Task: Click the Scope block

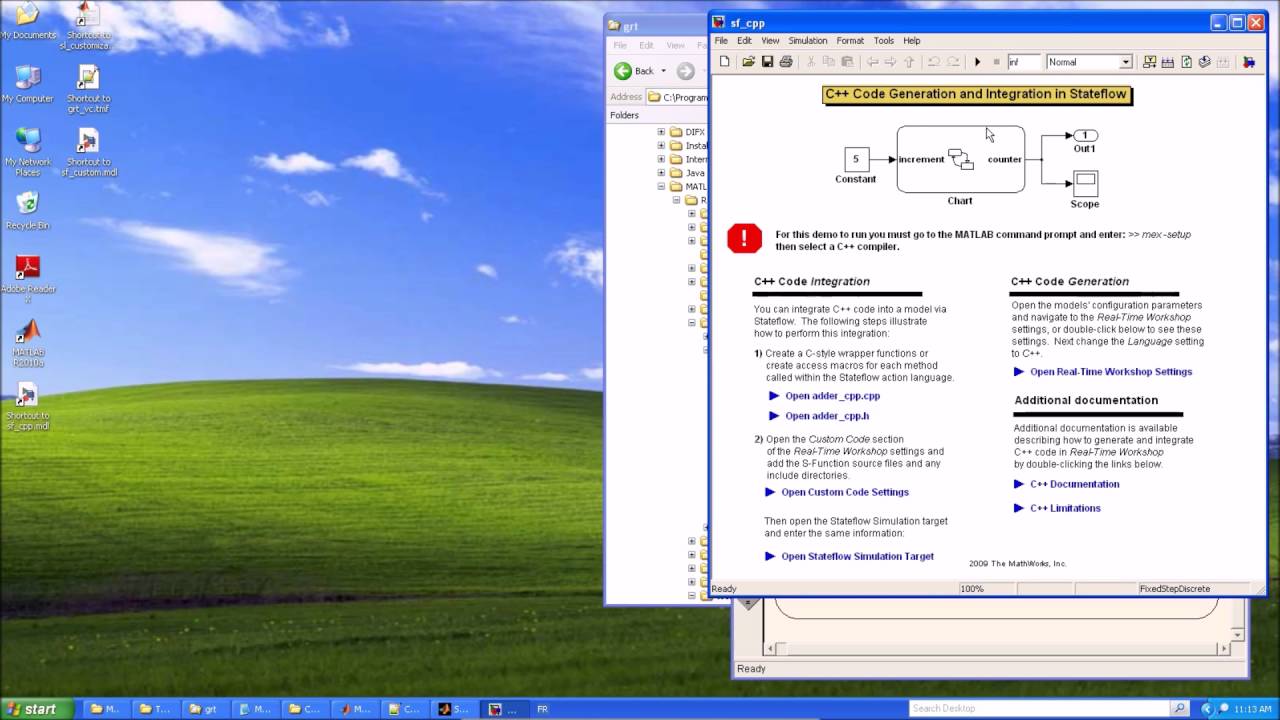Action: (1085, 183)
